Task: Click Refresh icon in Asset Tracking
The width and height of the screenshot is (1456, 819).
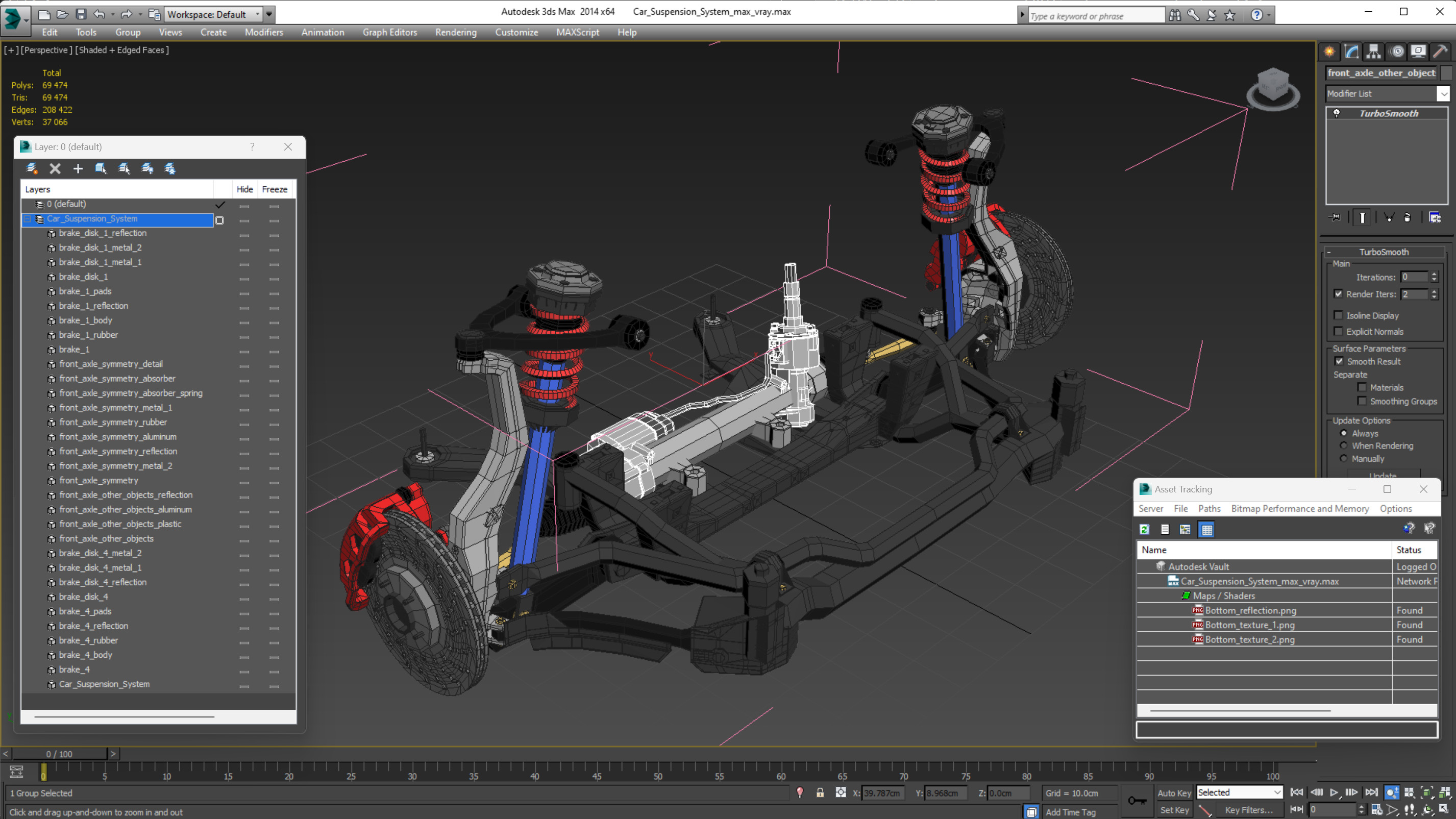Action: pyautogui.click(x=1145, y=530)
